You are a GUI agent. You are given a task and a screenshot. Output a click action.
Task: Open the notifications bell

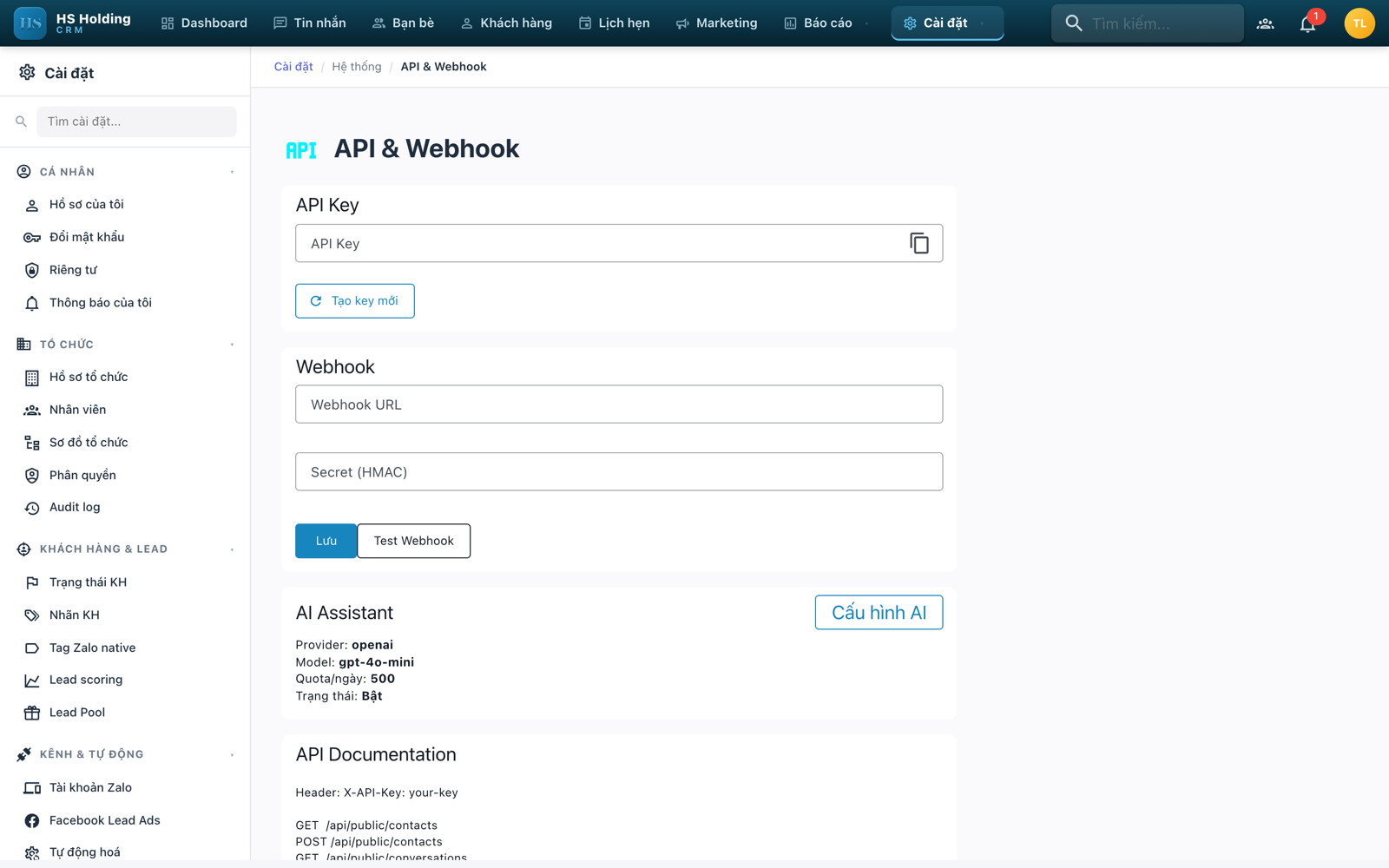[x=1307, y=23]
